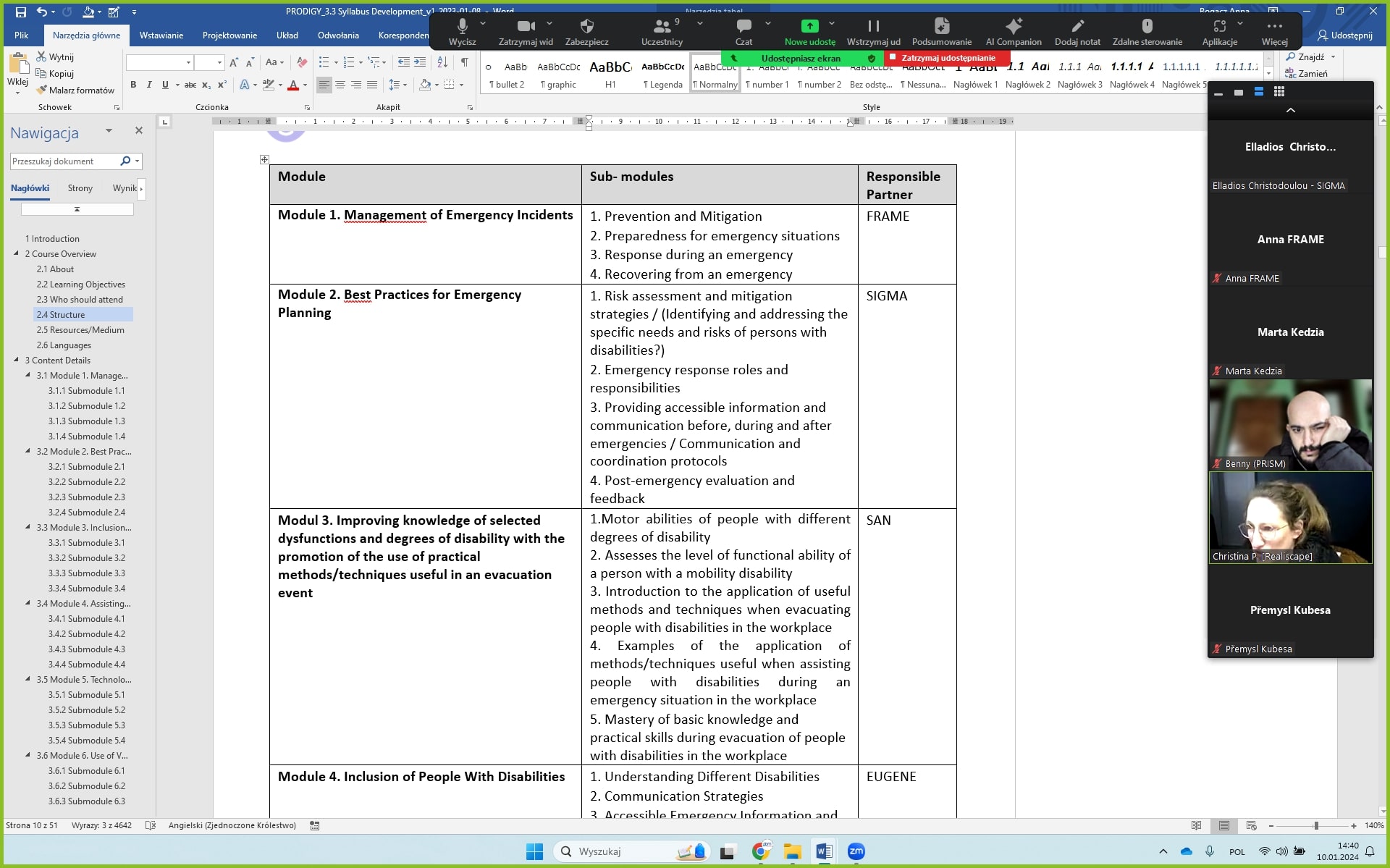Switch Zoom panel to gallery grid view
The width and height of the screenshot is (1390, 868).
coord(1279,92)
